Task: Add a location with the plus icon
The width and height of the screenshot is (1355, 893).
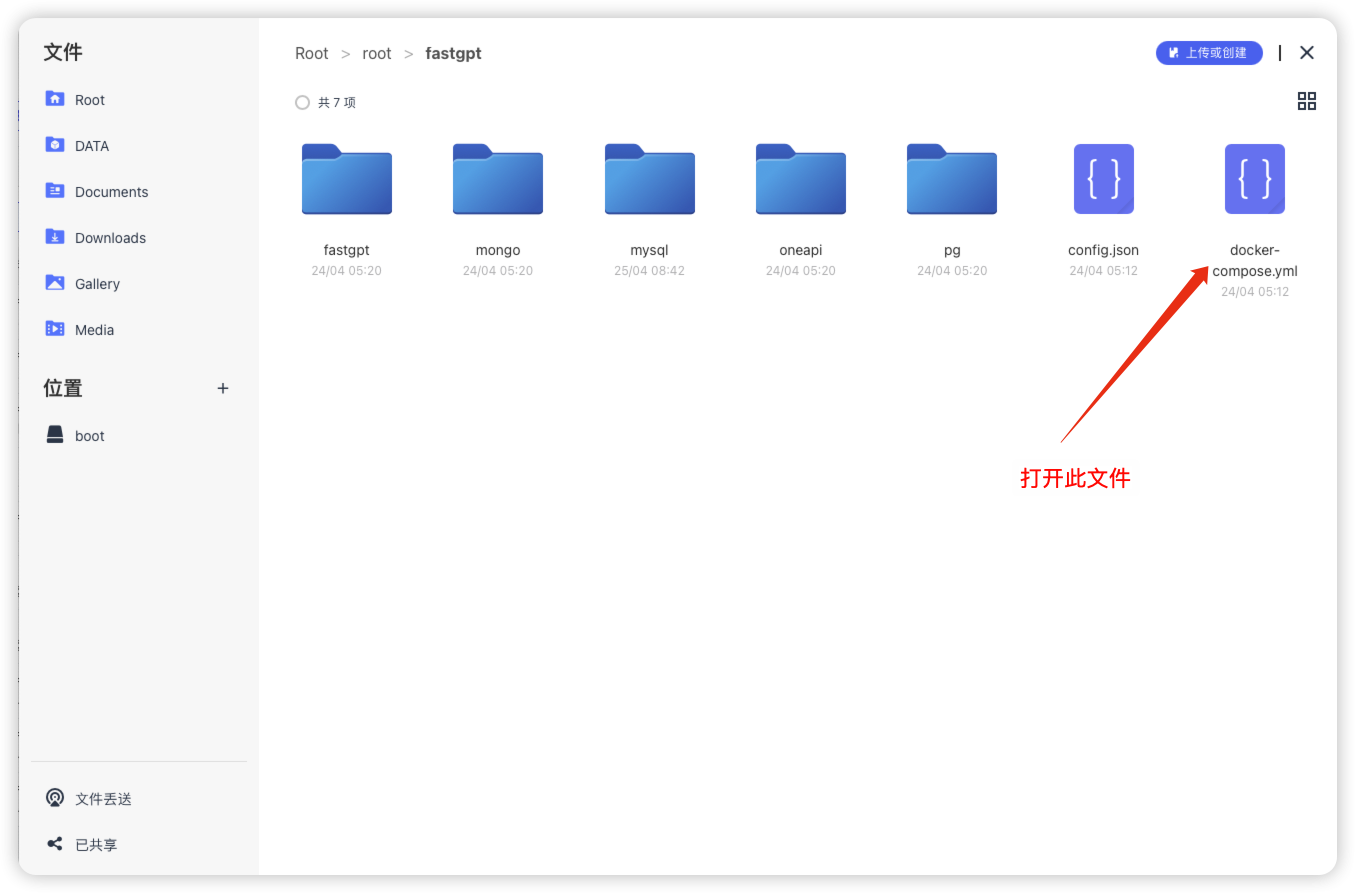Action: coord(223,388)
